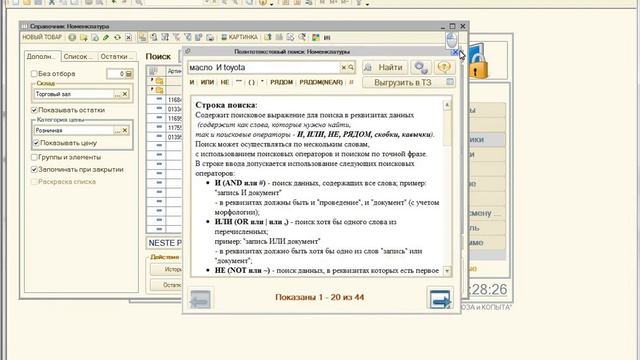Click the icon just left of КАРТИНКА

pyautogui.click(x=224, y=38)
